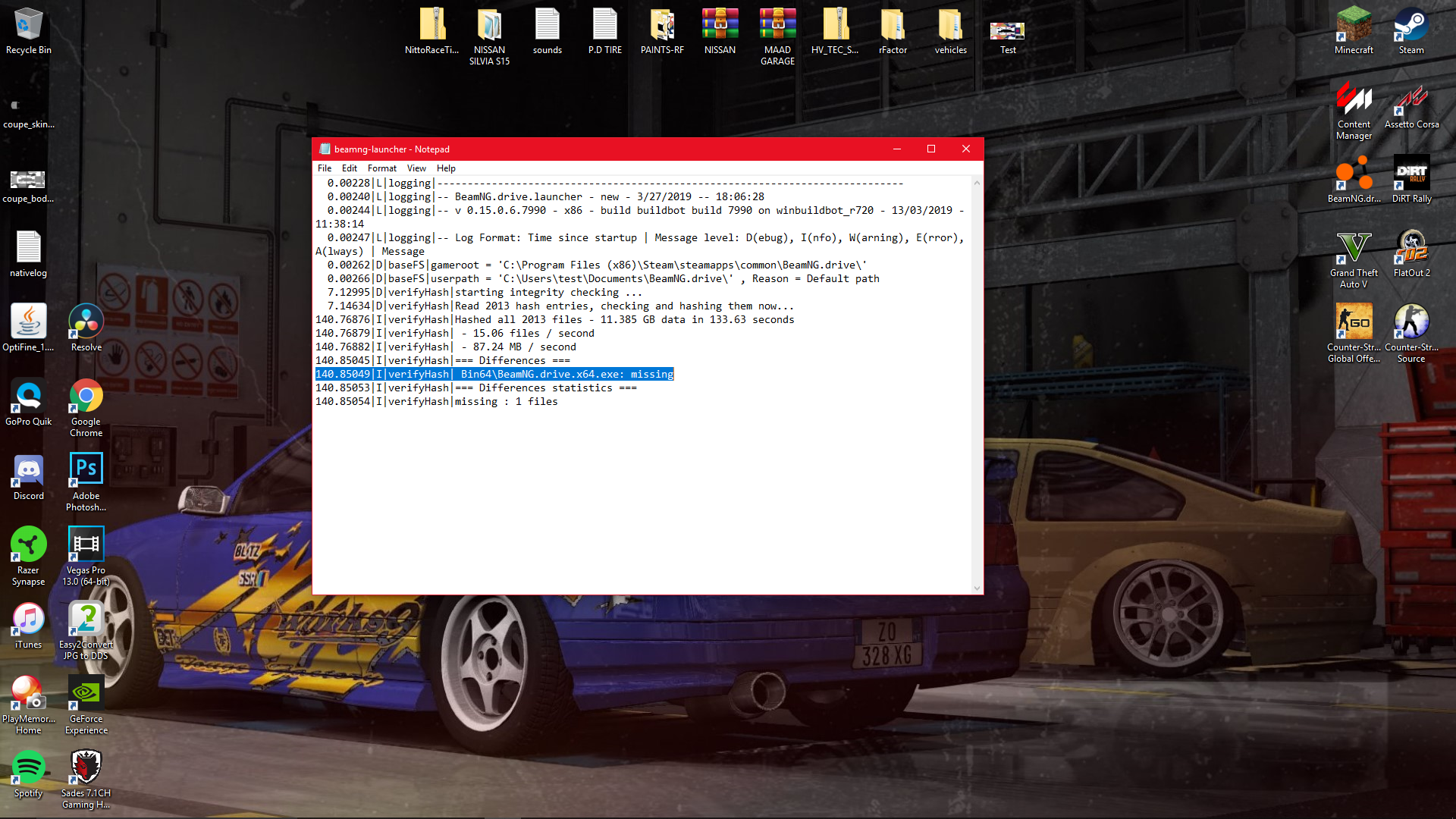Click the Recycle Bin icon
This screenshot has width=1456, height=819.
point(29,29)
